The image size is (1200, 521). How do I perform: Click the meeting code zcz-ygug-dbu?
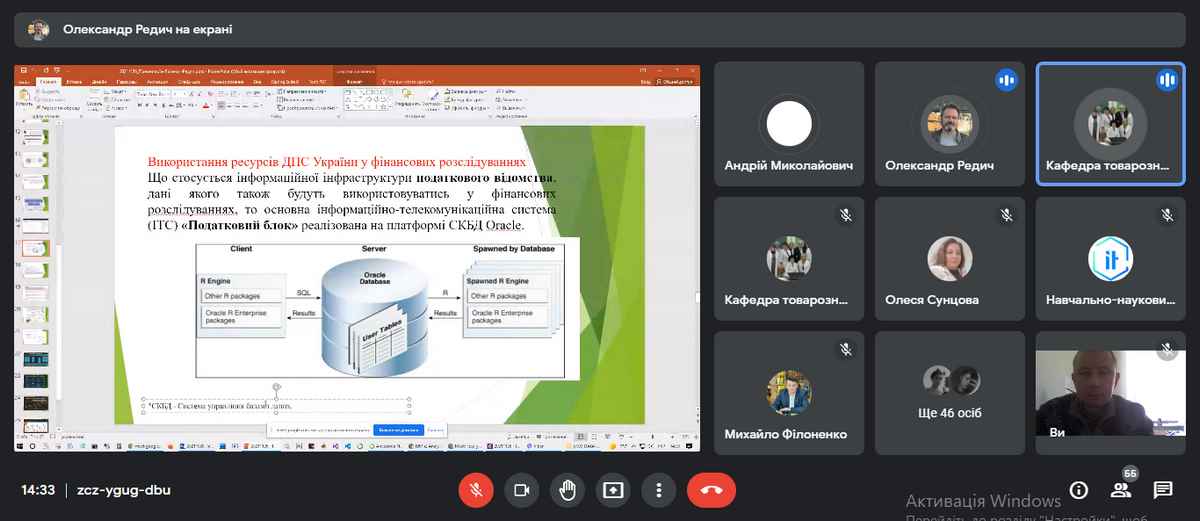[114, 491]
